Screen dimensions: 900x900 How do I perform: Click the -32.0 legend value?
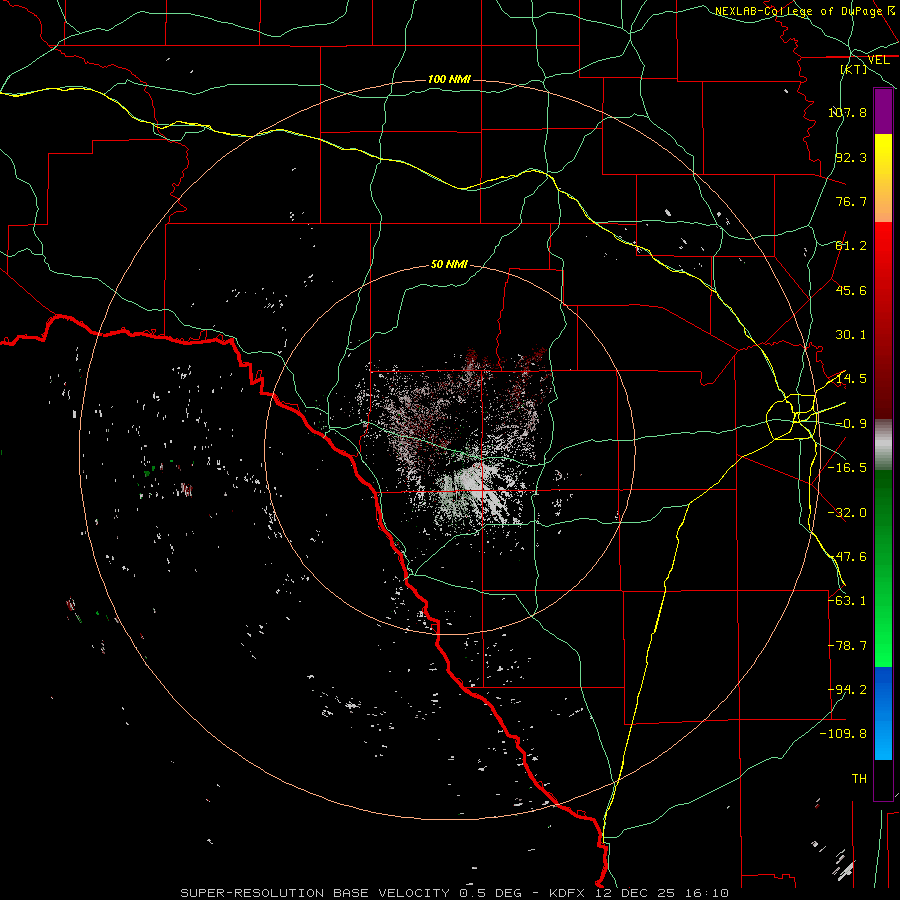point(847,513)
